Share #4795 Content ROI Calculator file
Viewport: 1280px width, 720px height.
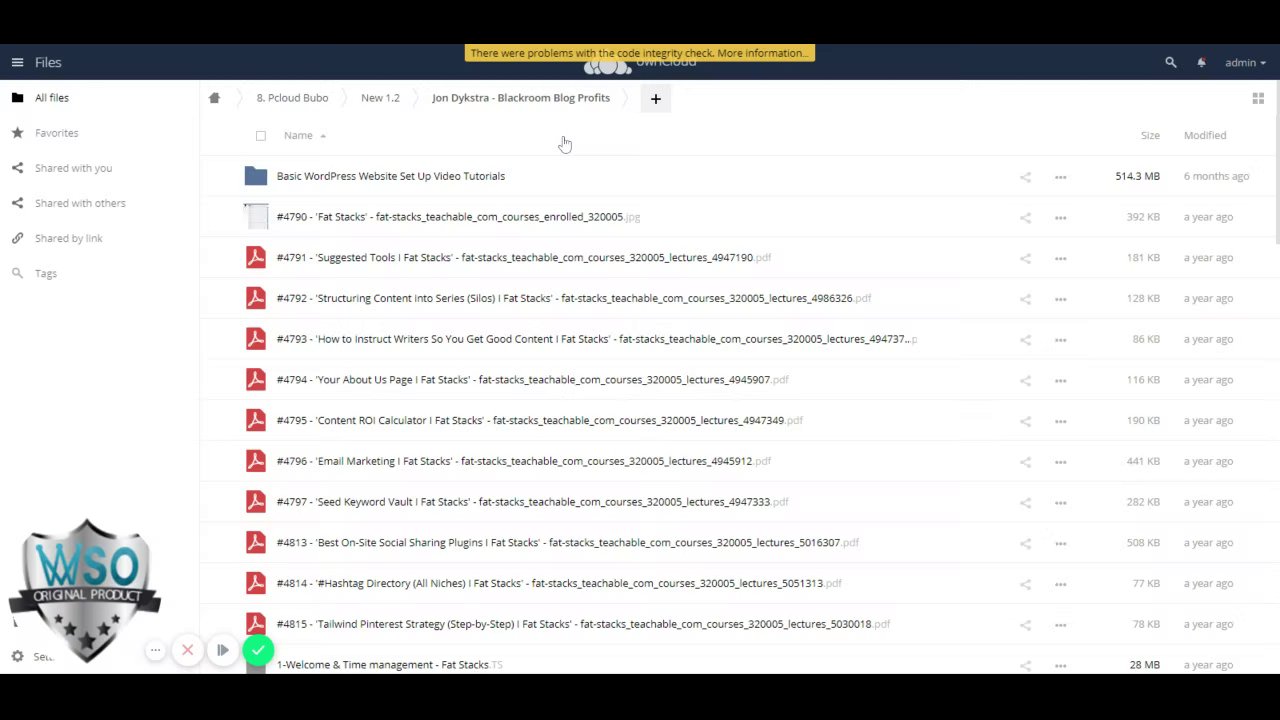(1025, 421)
